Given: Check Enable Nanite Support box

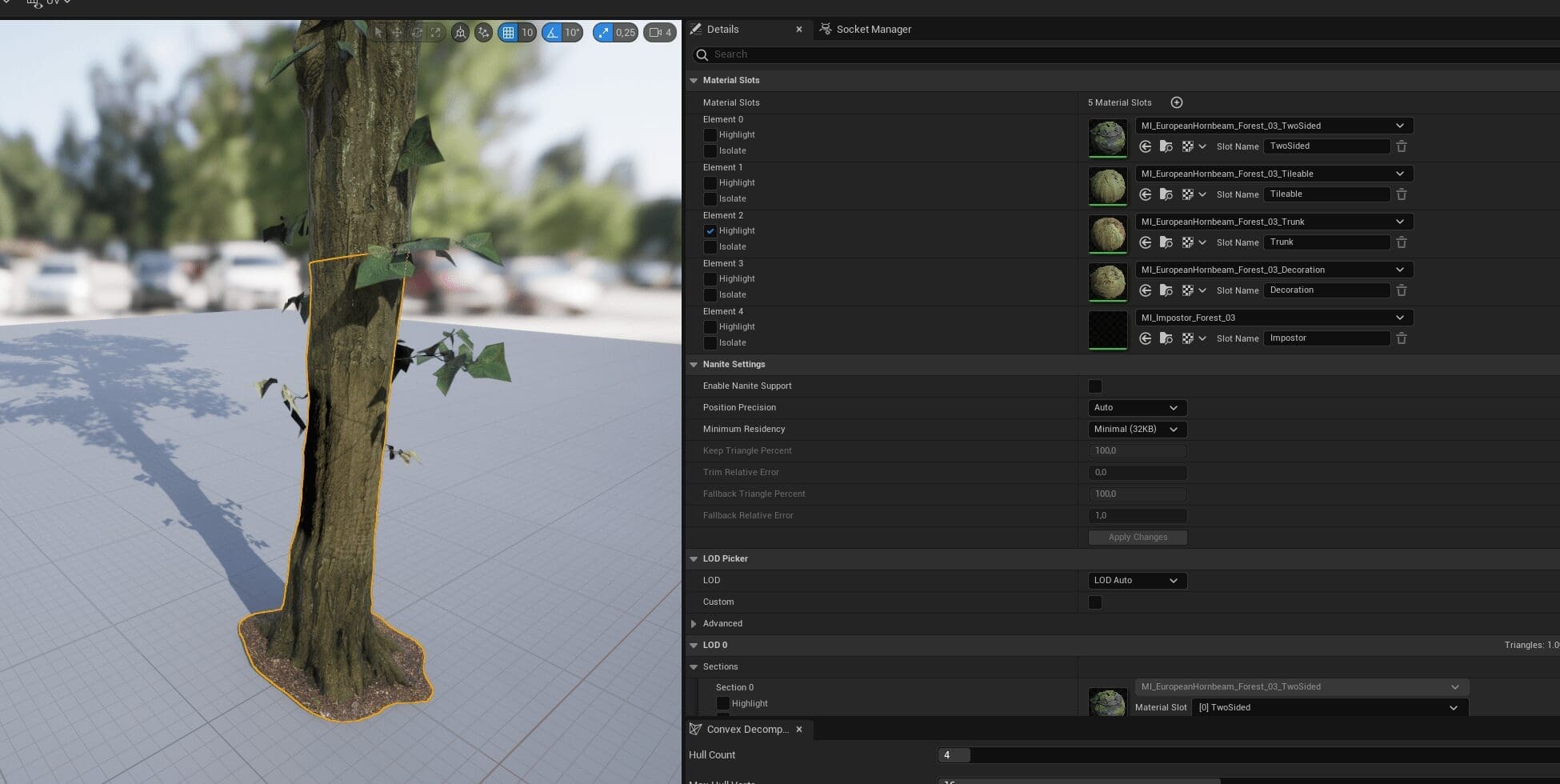Looking at the screenshot, I should pyautogui.click(x=1095, y=386).
